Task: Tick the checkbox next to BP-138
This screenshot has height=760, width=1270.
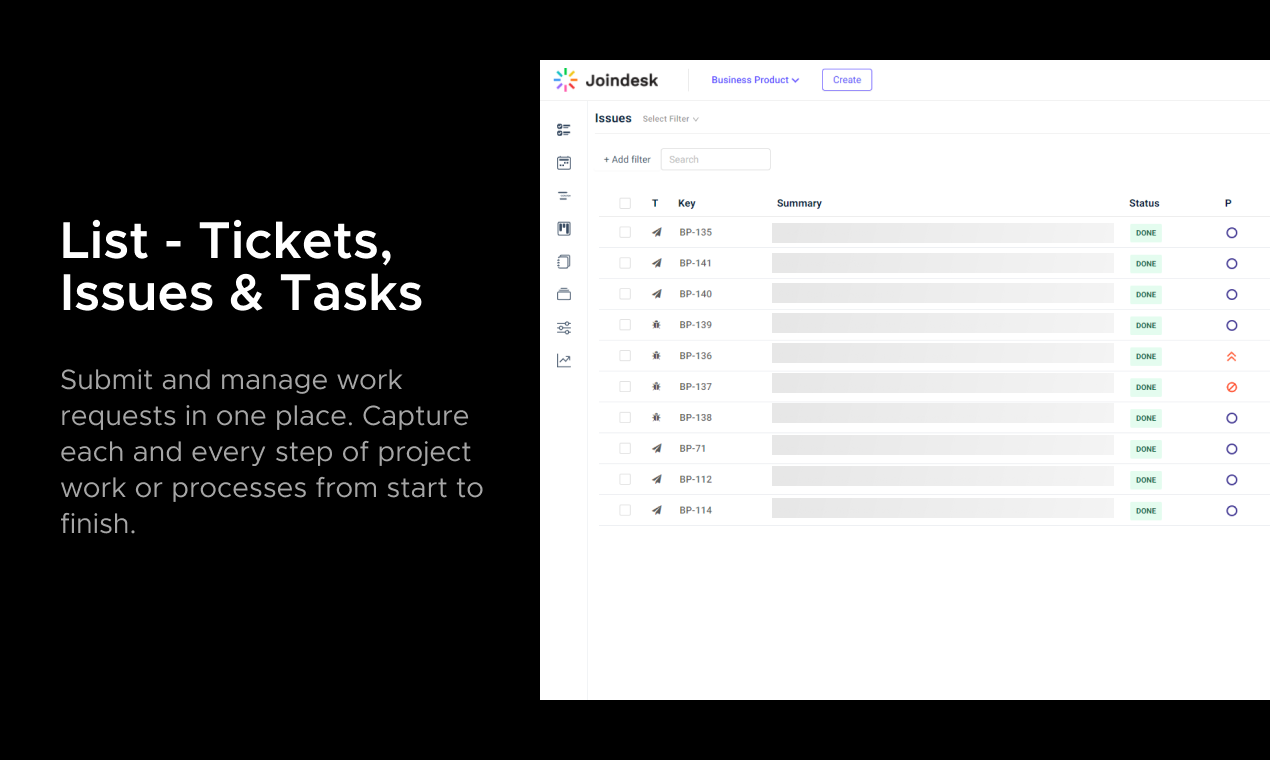Action: [x=625, y=417]
